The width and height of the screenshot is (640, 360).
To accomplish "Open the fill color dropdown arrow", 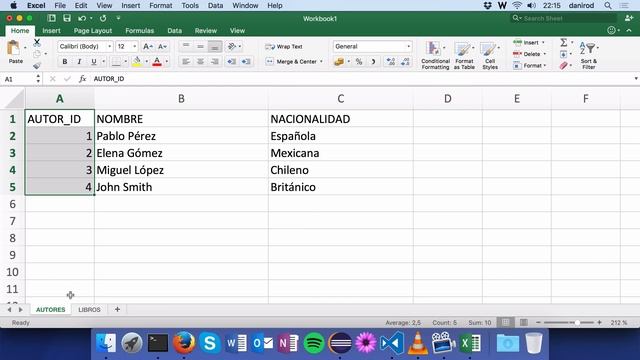I will [x=147, y=62].
